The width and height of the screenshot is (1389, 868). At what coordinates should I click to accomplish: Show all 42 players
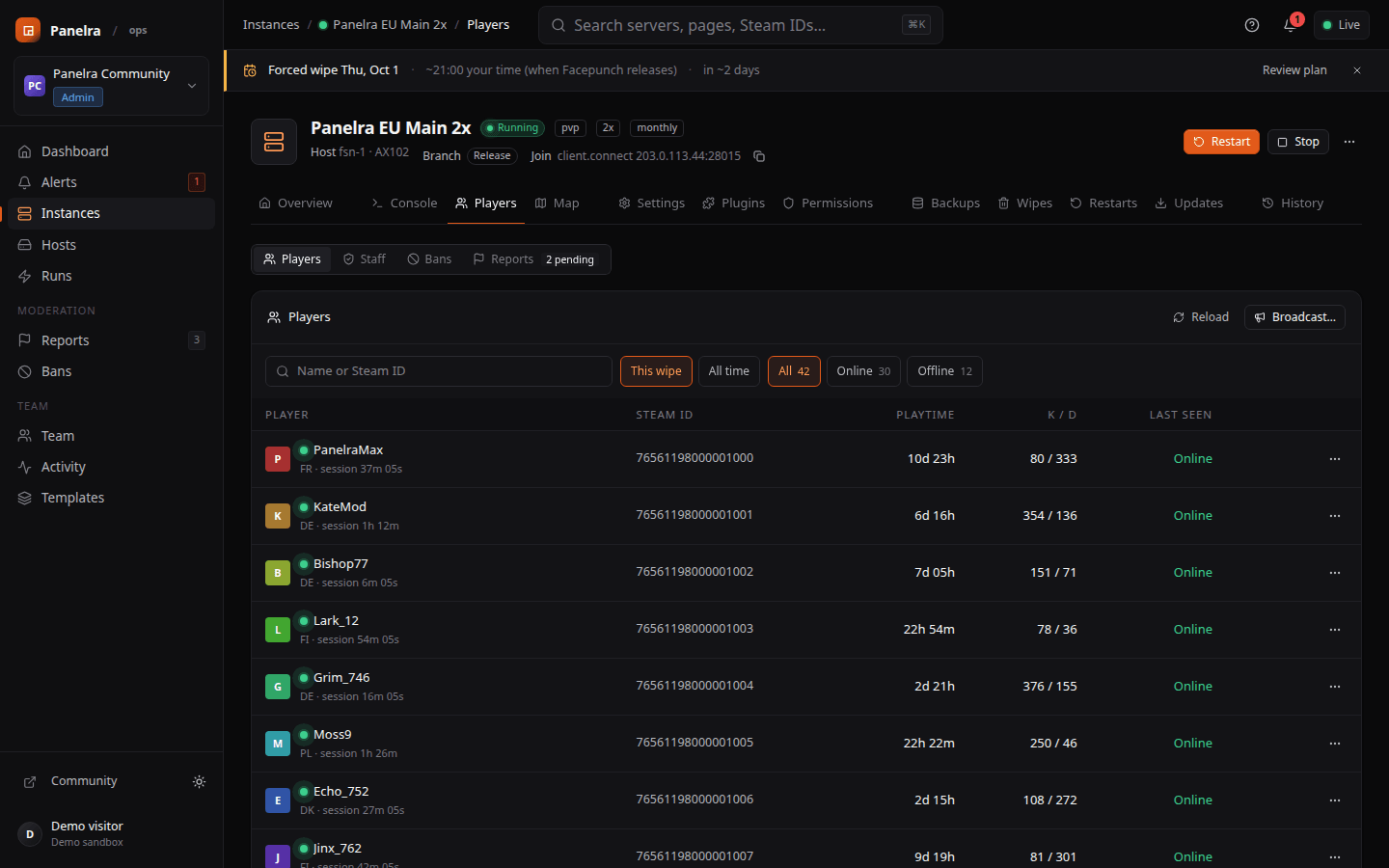point(794,371)
